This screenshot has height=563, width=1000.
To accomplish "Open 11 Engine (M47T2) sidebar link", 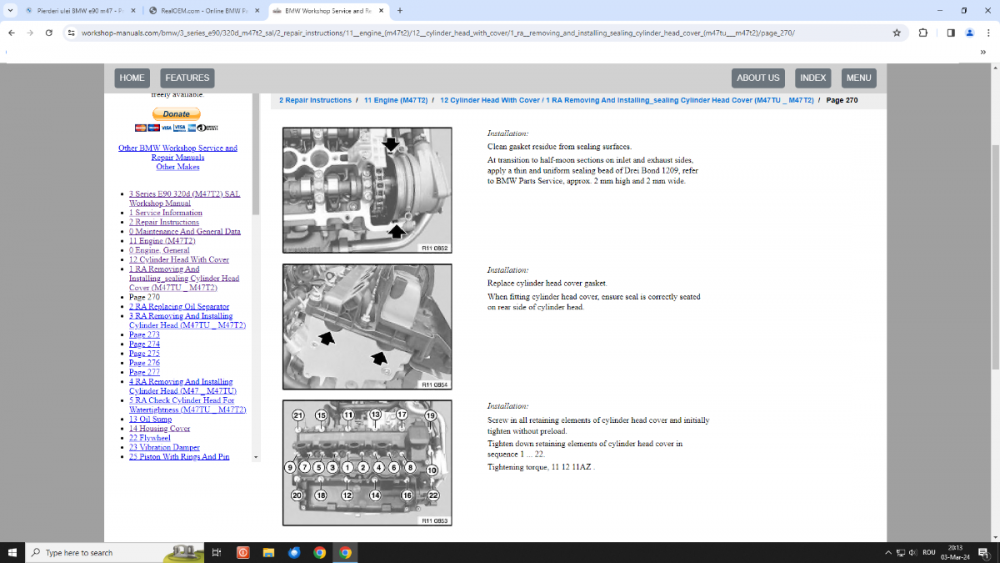I will pos(162,241).
